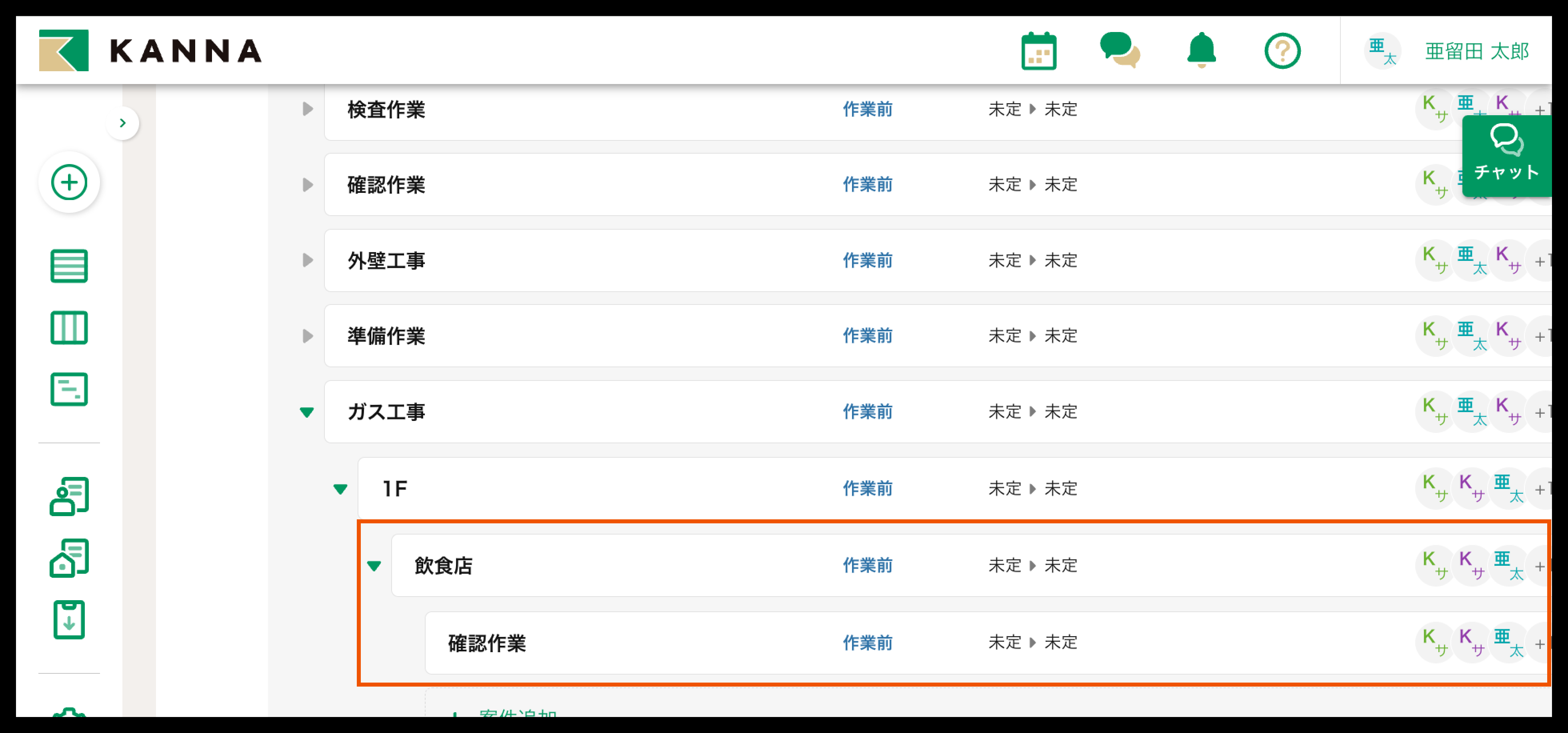Switch to board columns view icon
The height and width of the screenshot is (733, 1568).
point(69,328)
